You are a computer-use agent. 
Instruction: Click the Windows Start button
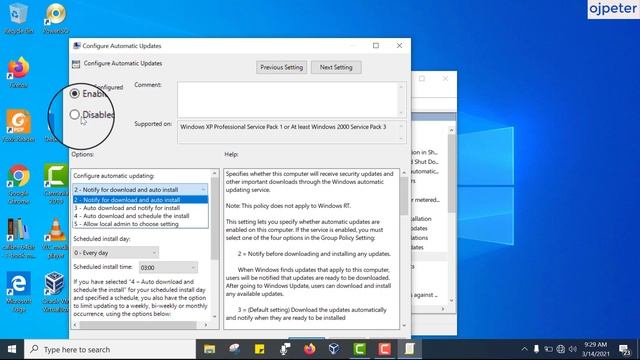pyautogui.click(x=12, y=349)
